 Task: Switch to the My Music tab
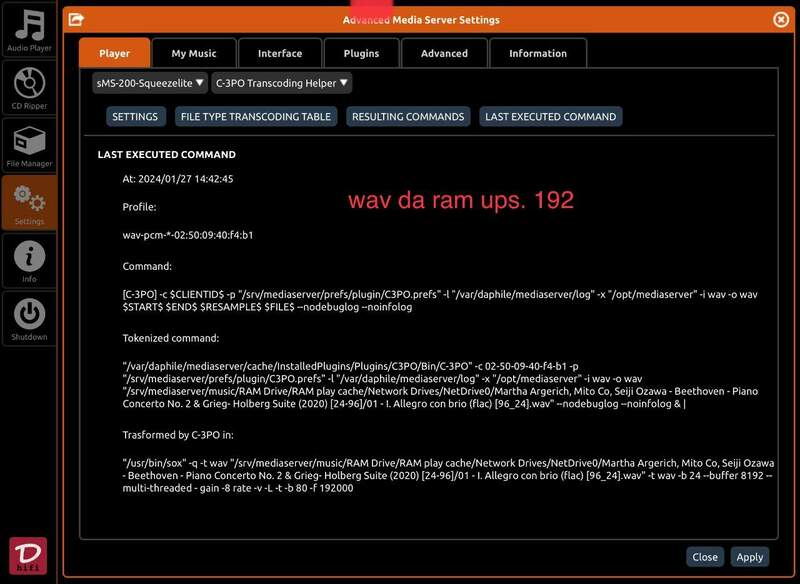point(193,53)
